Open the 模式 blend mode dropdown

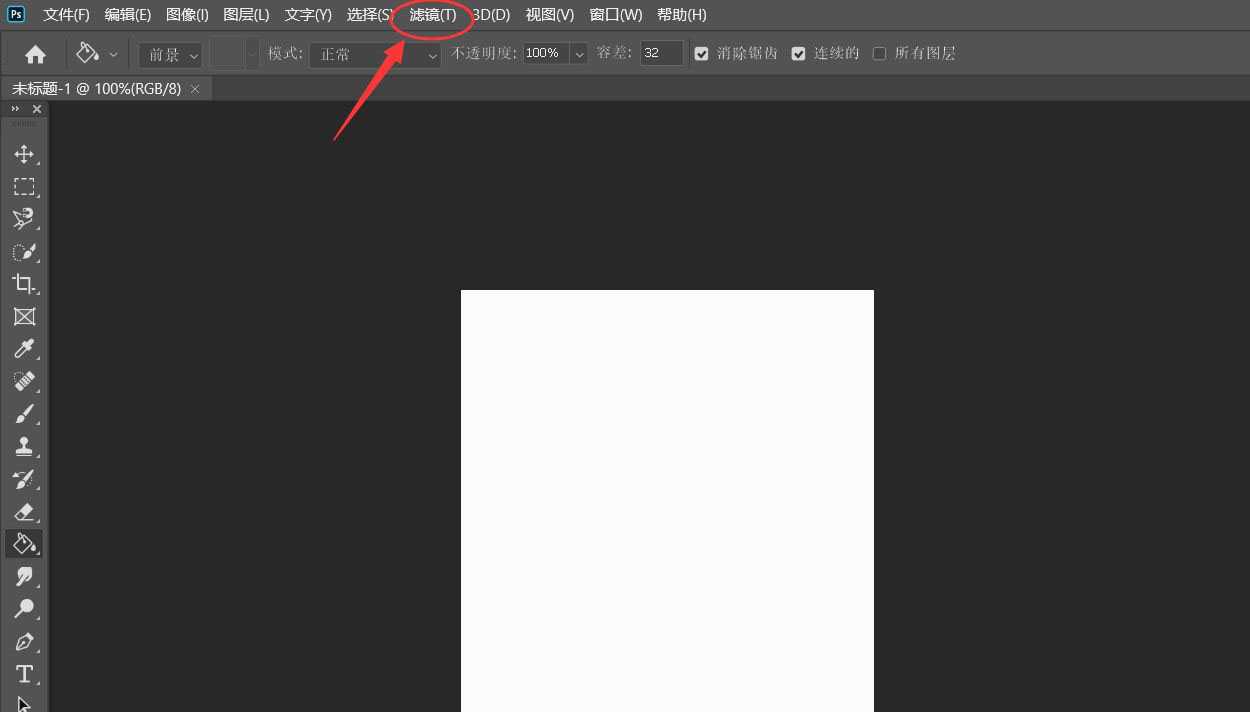[375, 53]
